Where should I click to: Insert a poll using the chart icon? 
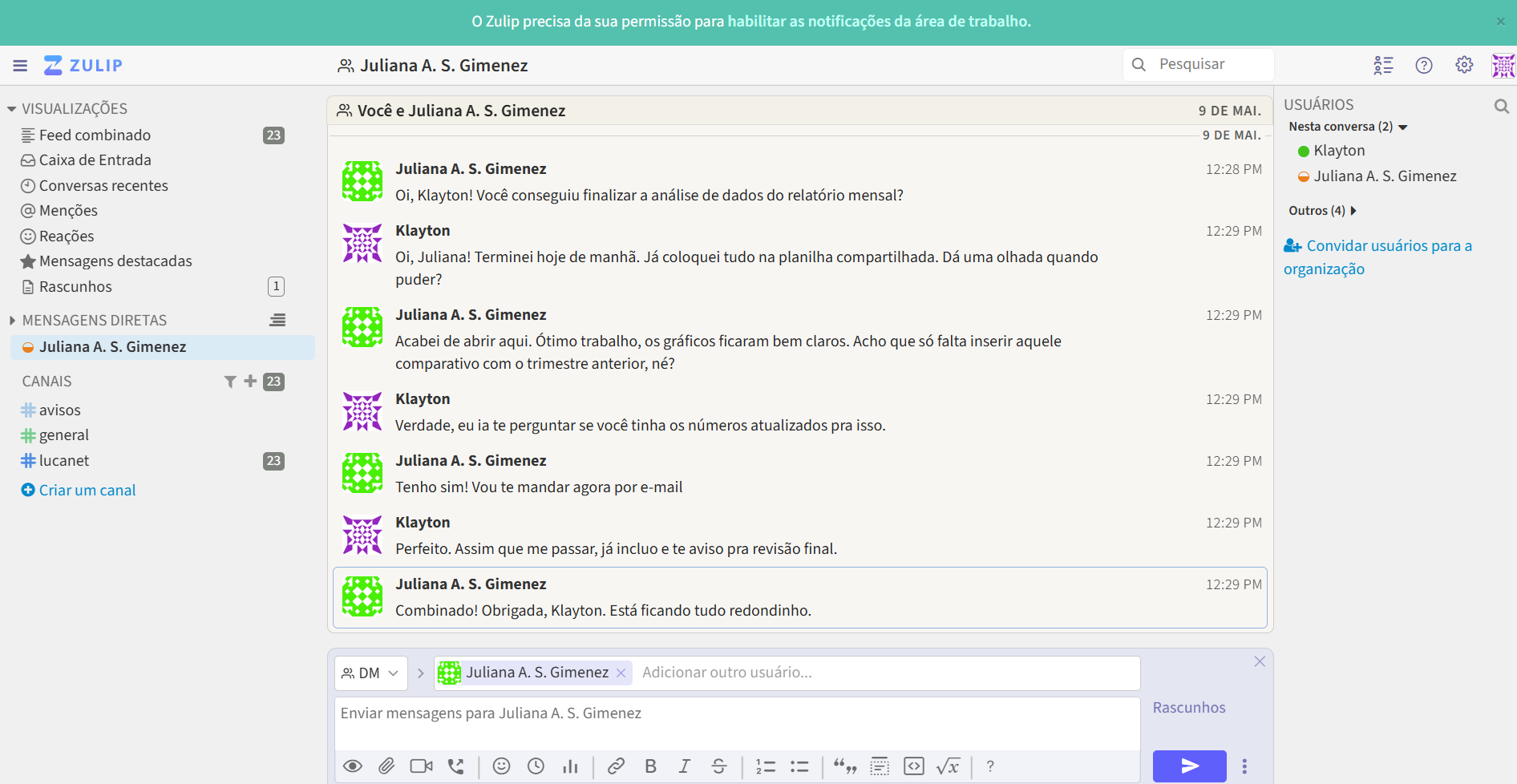pyautogui.click(x=570, y=766)
